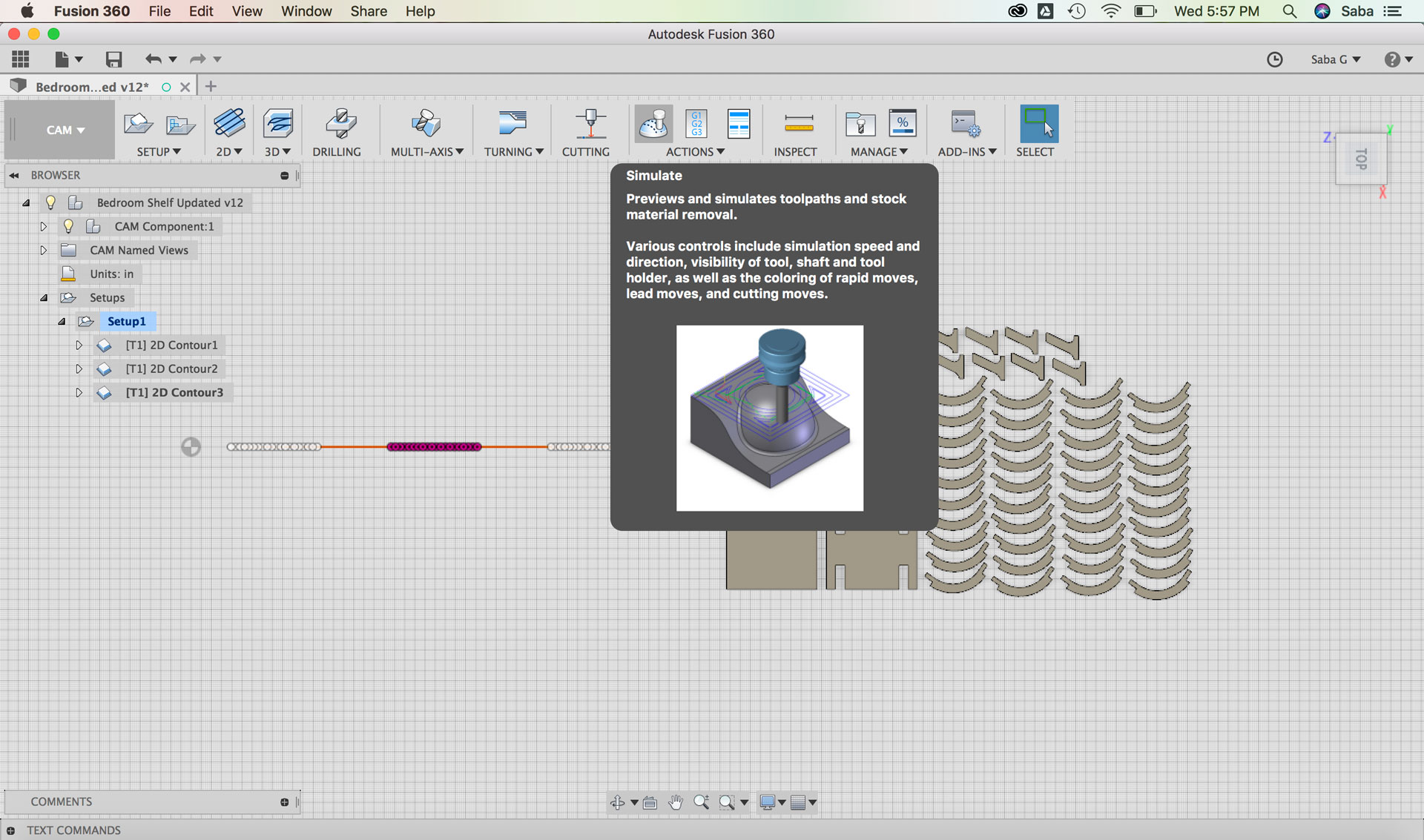This screenshot has height=840, width=1424.
Task: Click the Post Process G-code icon
Action: [696, 124]
